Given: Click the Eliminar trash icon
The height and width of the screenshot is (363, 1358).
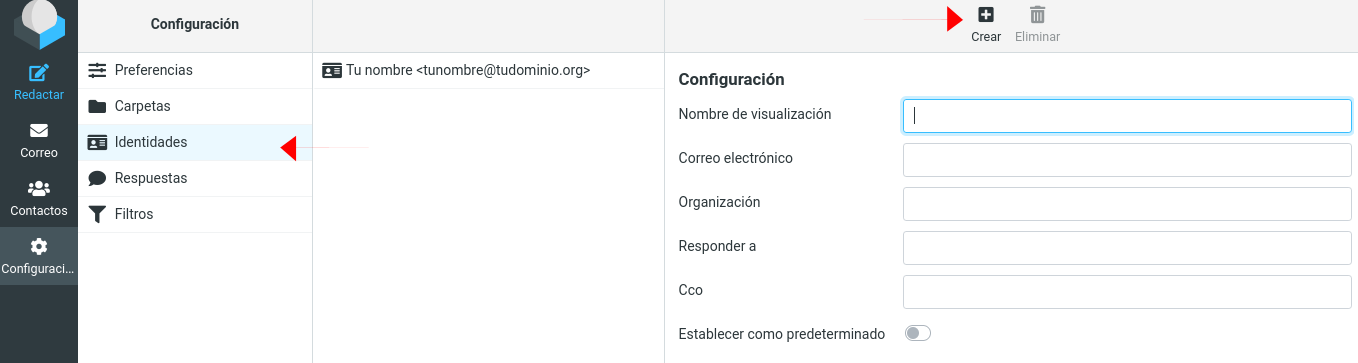Looking at the screenshot, I should (x=1038, y=15).
